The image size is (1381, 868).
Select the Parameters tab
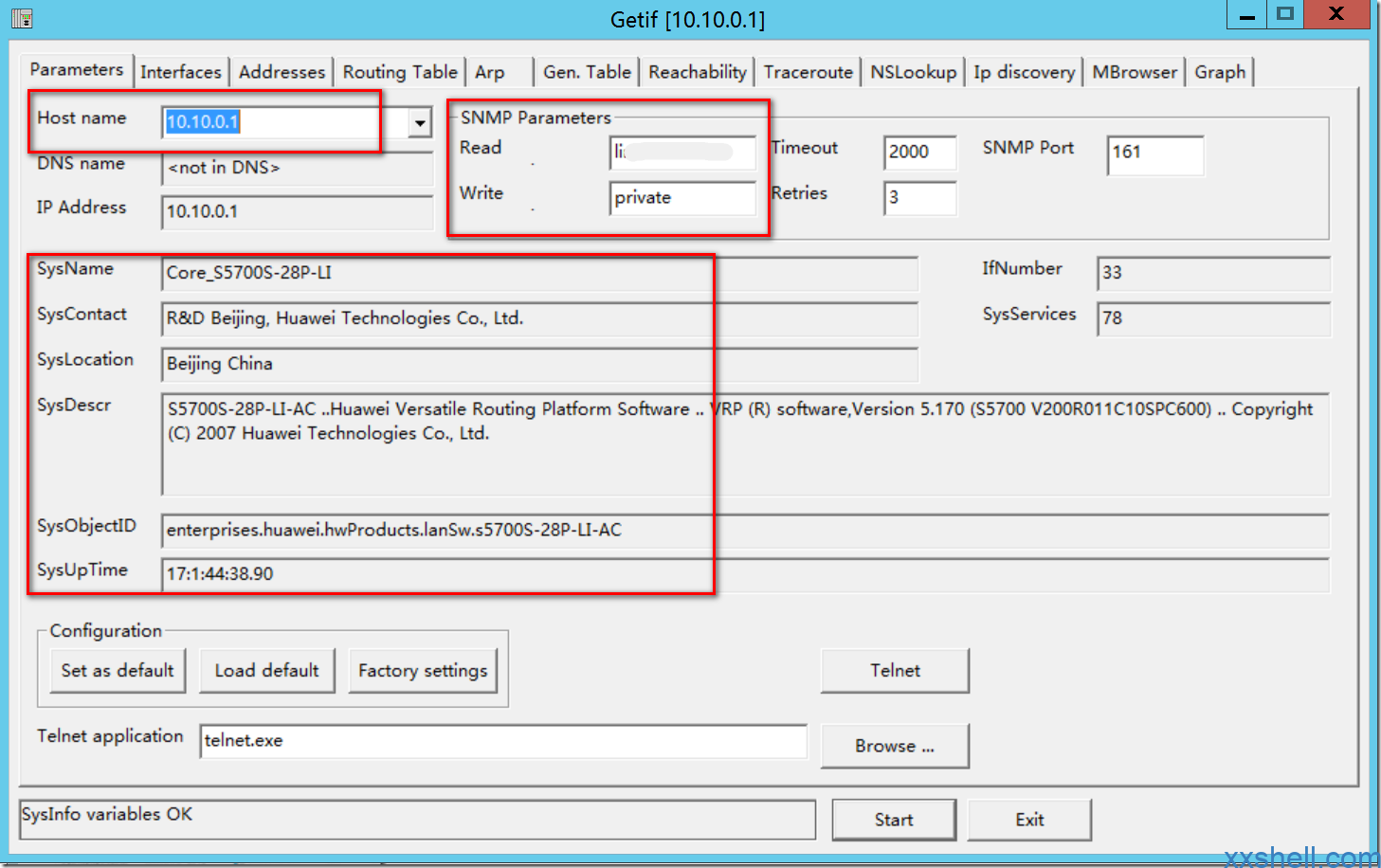(77, 69)
